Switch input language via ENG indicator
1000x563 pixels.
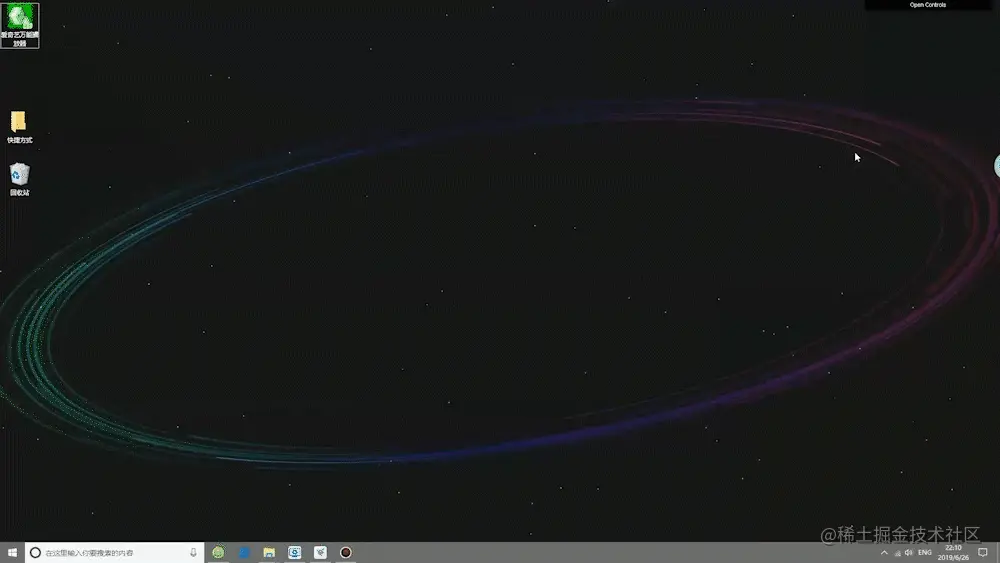(925, 553)
